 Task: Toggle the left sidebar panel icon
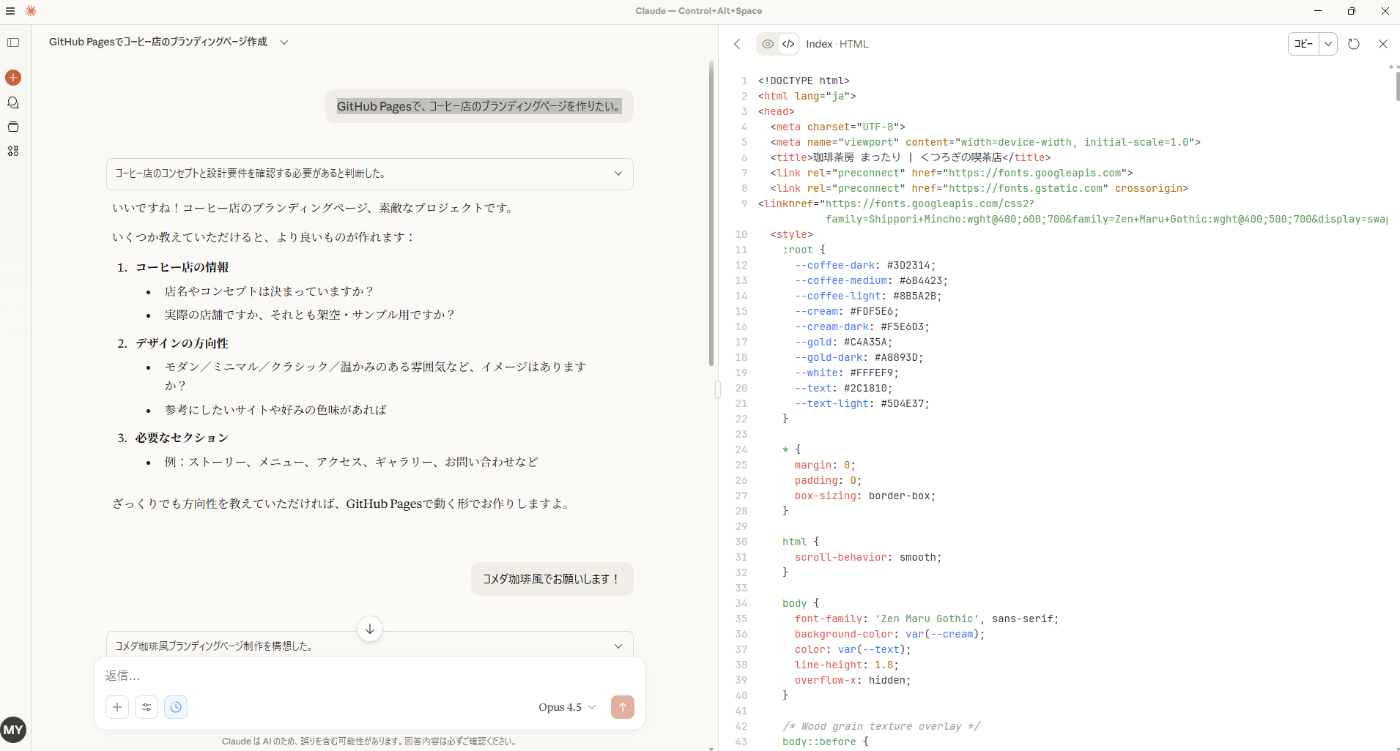click(13, 42)
